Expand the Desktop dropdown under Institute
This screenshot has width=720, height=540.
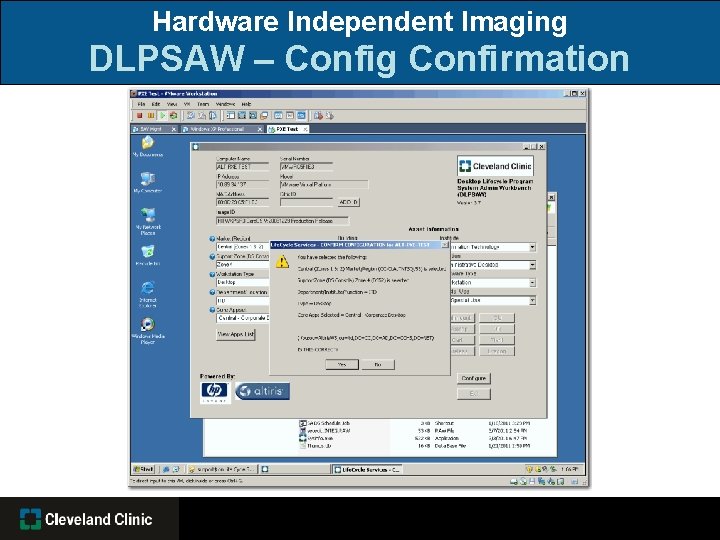(x=532, y=265)
